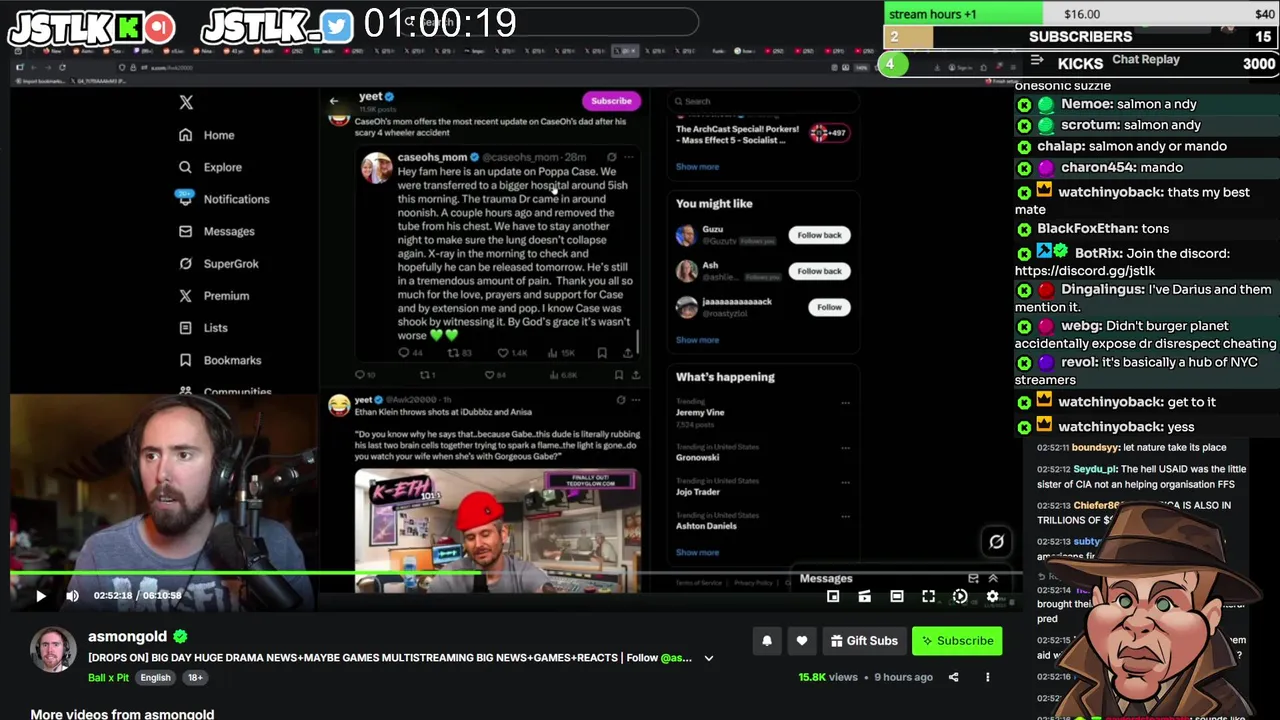This screenshot has height=720, width=1280.
Task: Go to Home in X sidebar
Action: [x=207, y=135]
